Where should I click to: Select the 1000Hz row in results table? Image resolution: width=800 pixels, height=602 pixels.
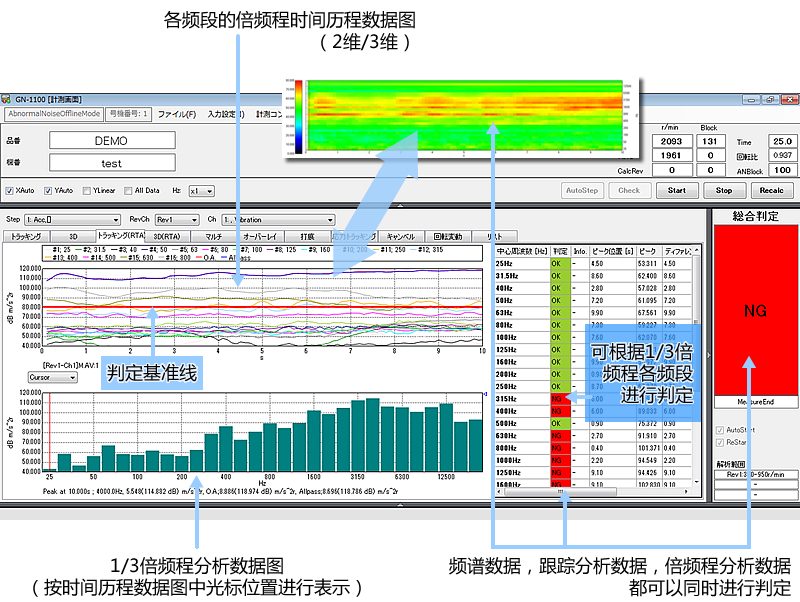point(593,460)
